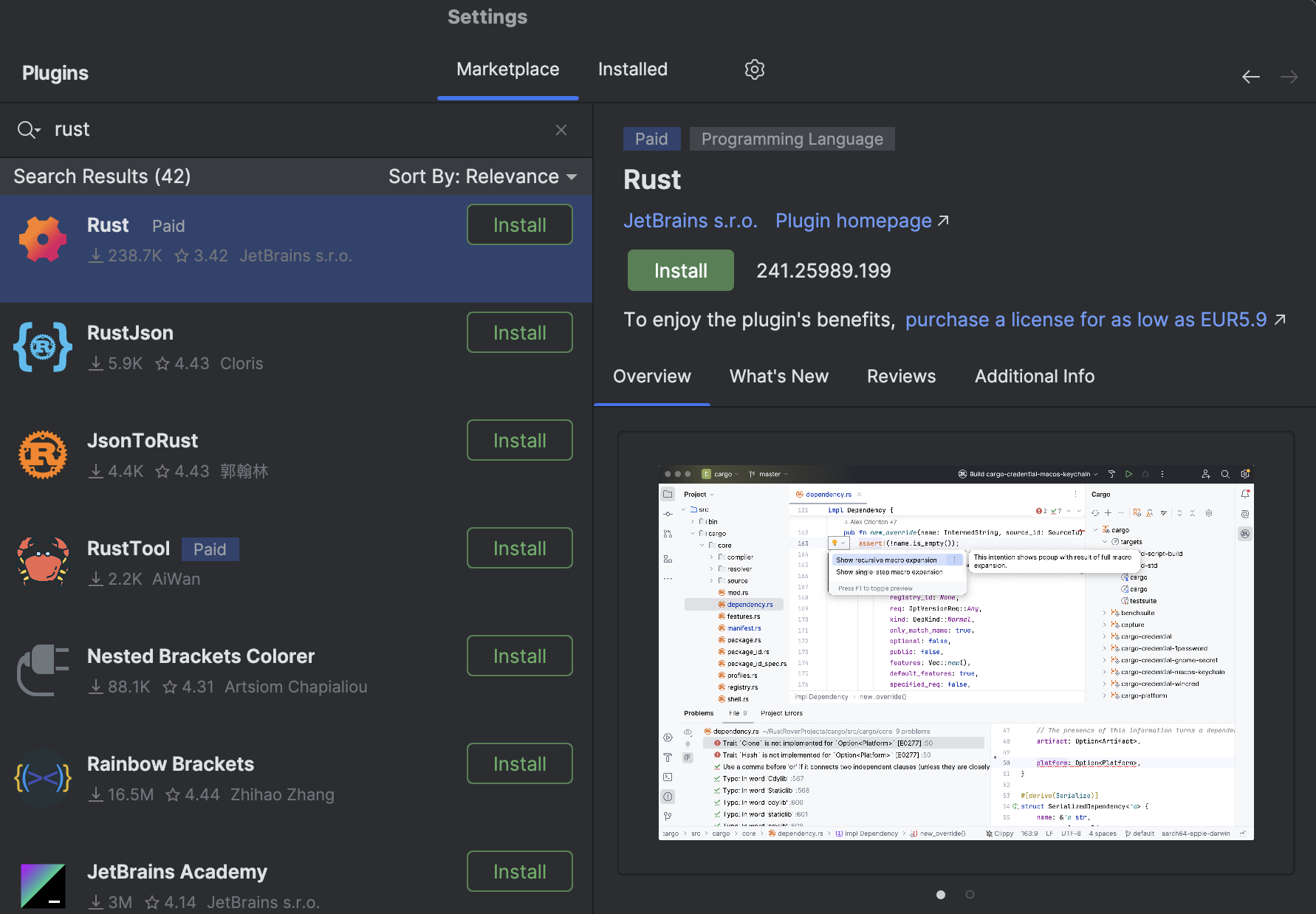Clear the rust search query
This screenshot has width=1316, height=914.
tap(561, 129)
